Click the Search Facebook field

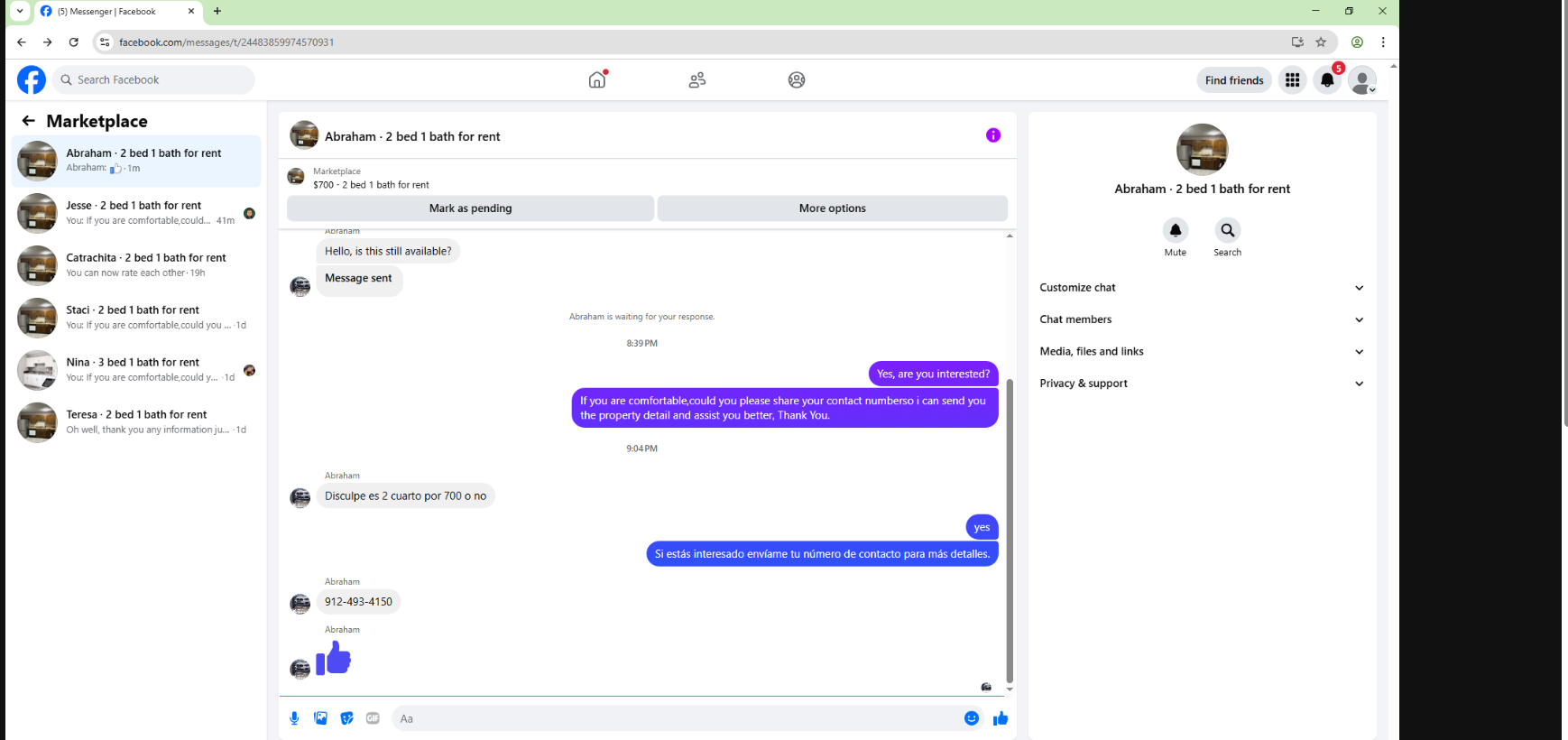pos(153,80)
